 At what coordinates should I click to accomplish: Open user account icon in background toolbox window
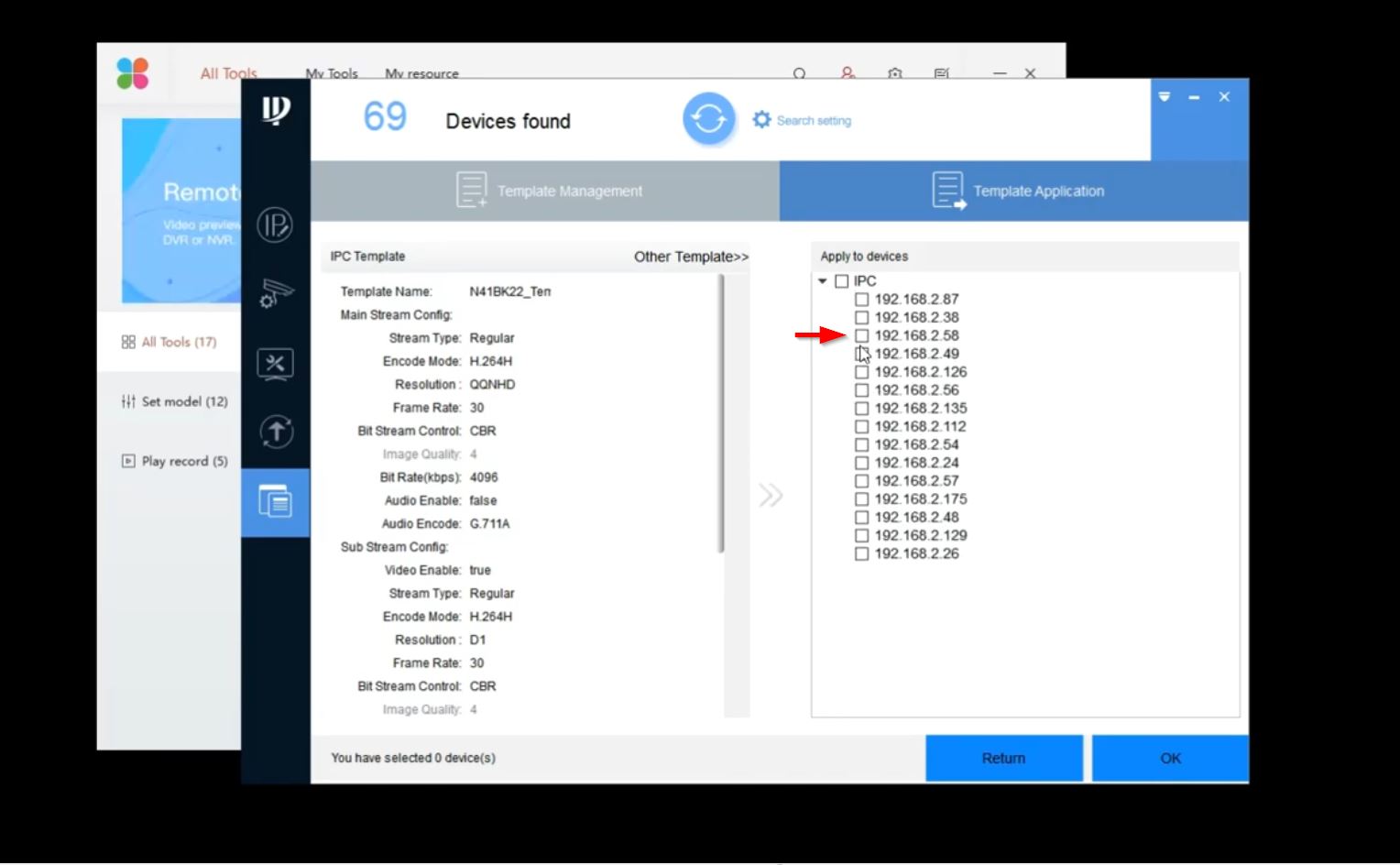coord(848,73)
